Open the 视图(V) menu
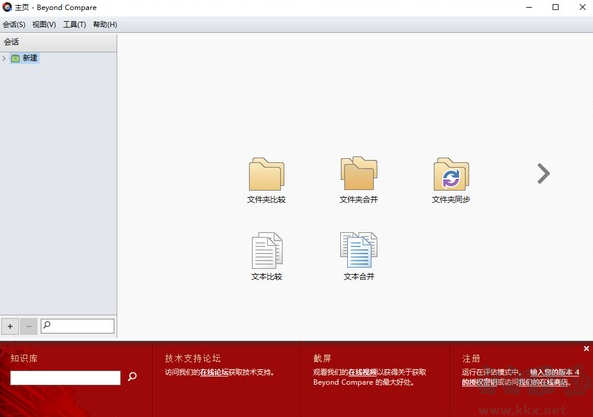This screenshot has height=417, width=593. (44, 25)
